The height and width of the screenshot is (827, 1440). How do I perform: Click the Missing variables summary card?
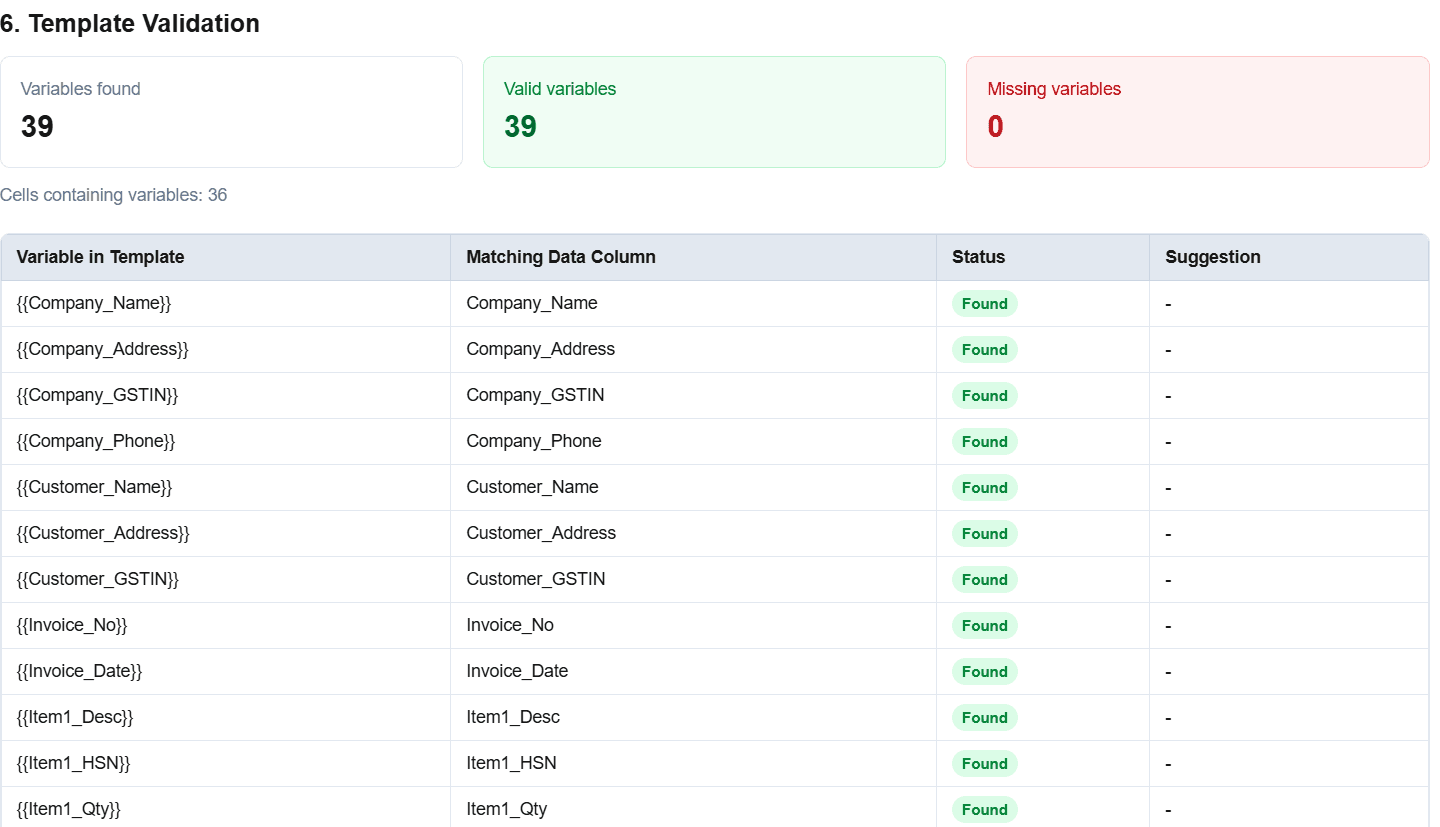tap(1198, 112)
